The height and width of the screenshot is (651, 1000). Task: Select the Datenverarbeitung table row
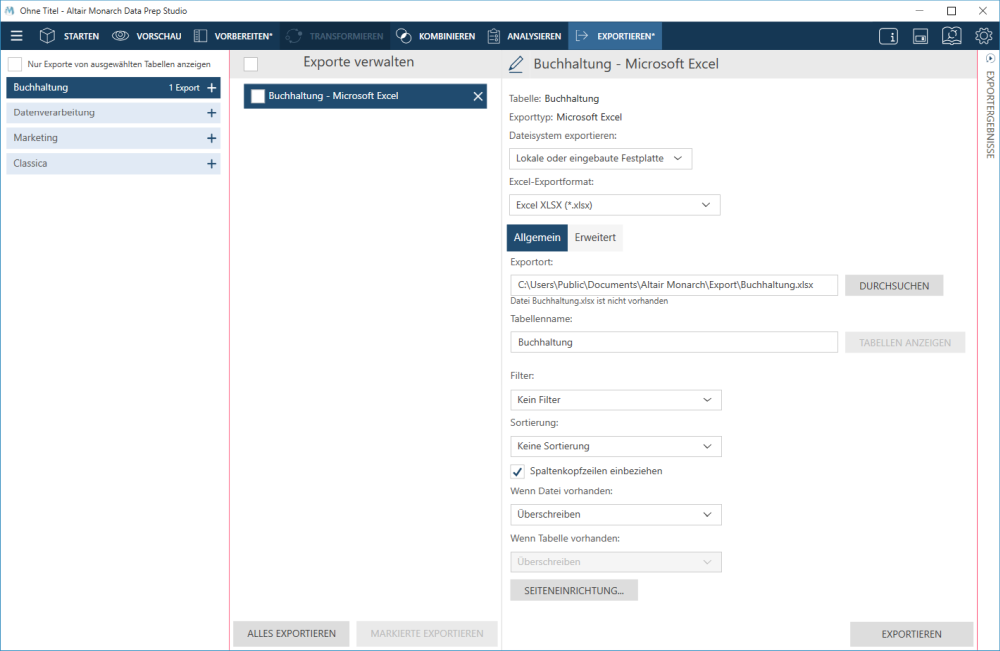(114, 113)
